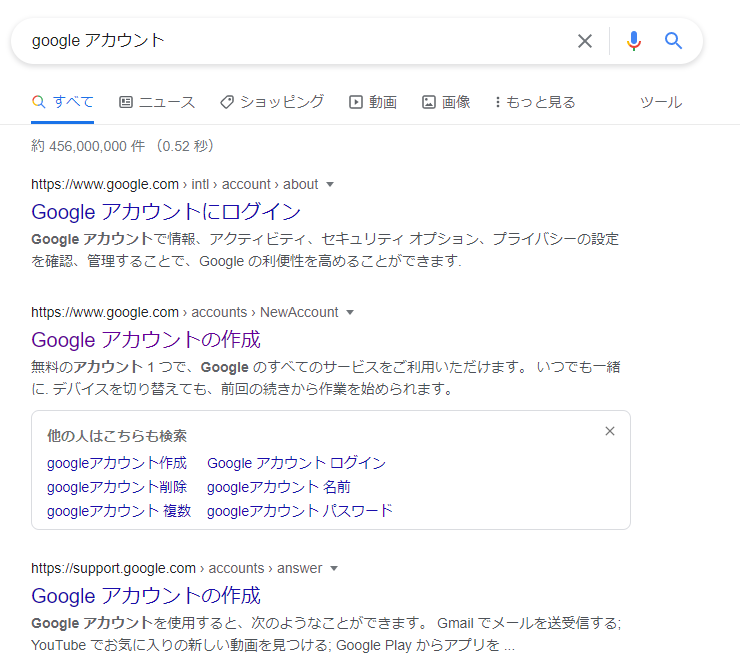Click the picture icon beside 画像
740x666 pixels.
[x=429, y=102]
